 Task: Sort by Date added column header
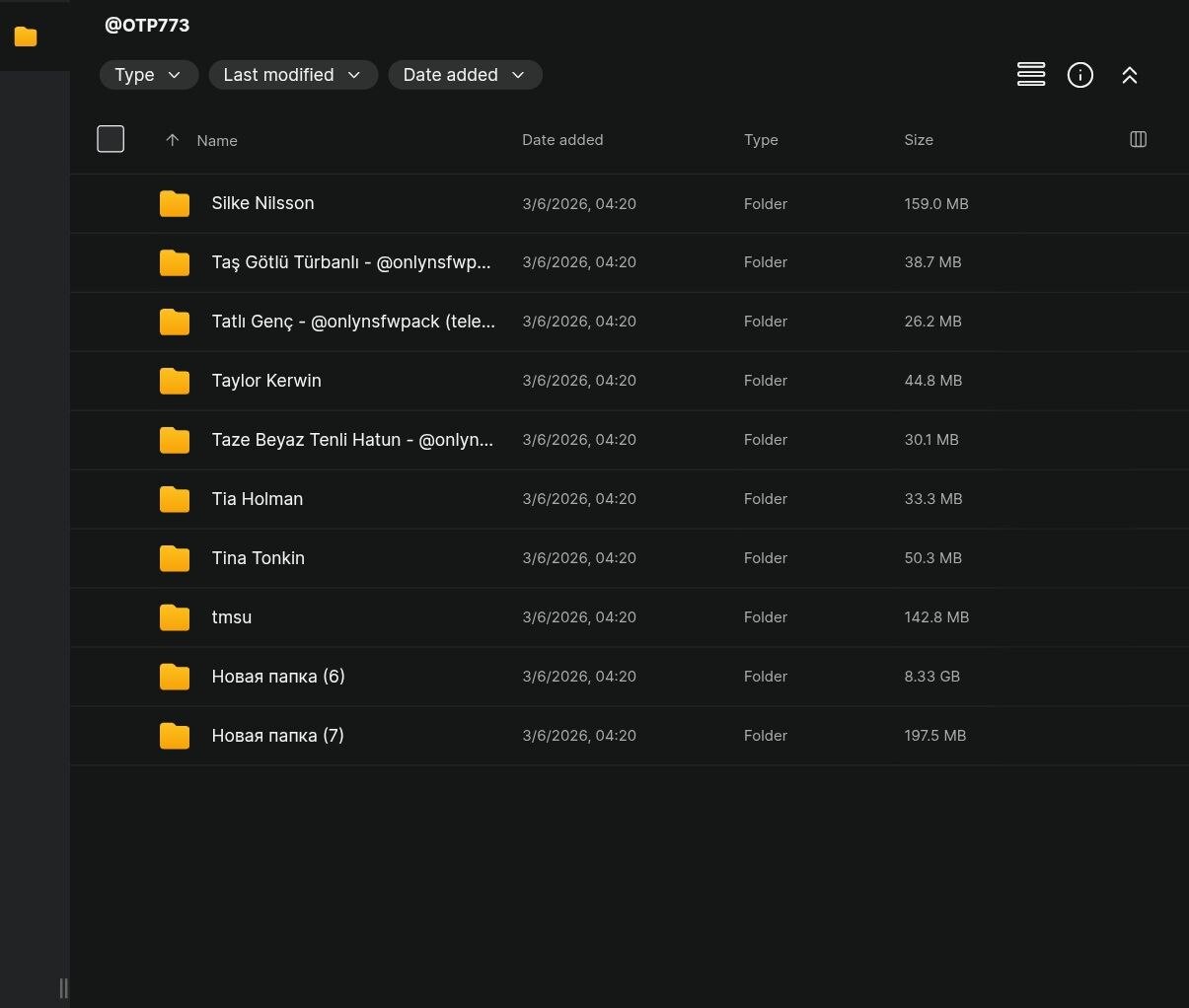coord(561,140)
